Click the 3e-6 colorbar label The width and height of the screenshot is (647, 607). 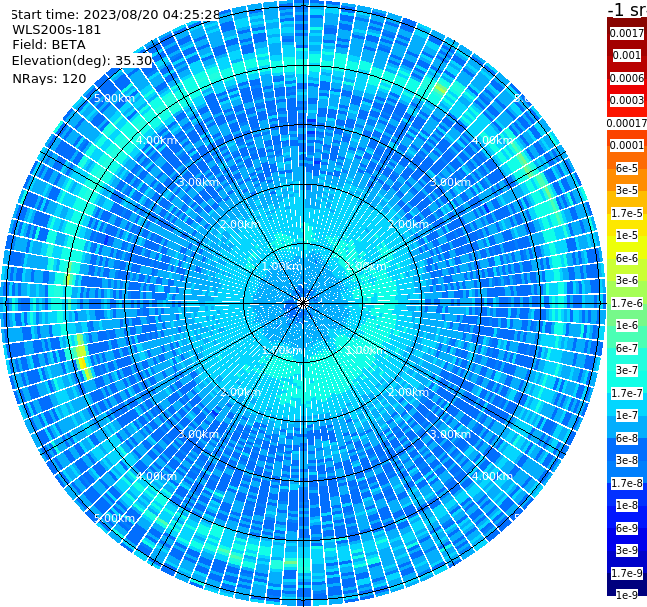pyautogui.click(x=627, y=280)
